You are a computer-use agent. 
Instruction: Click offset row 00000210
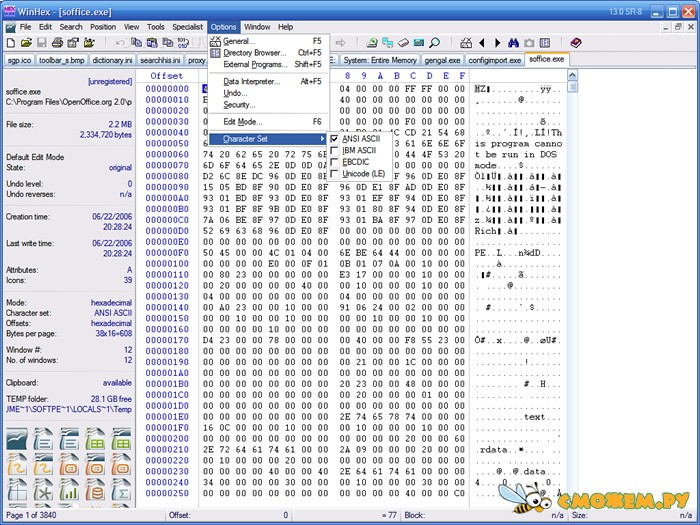[x=167, y=450]
